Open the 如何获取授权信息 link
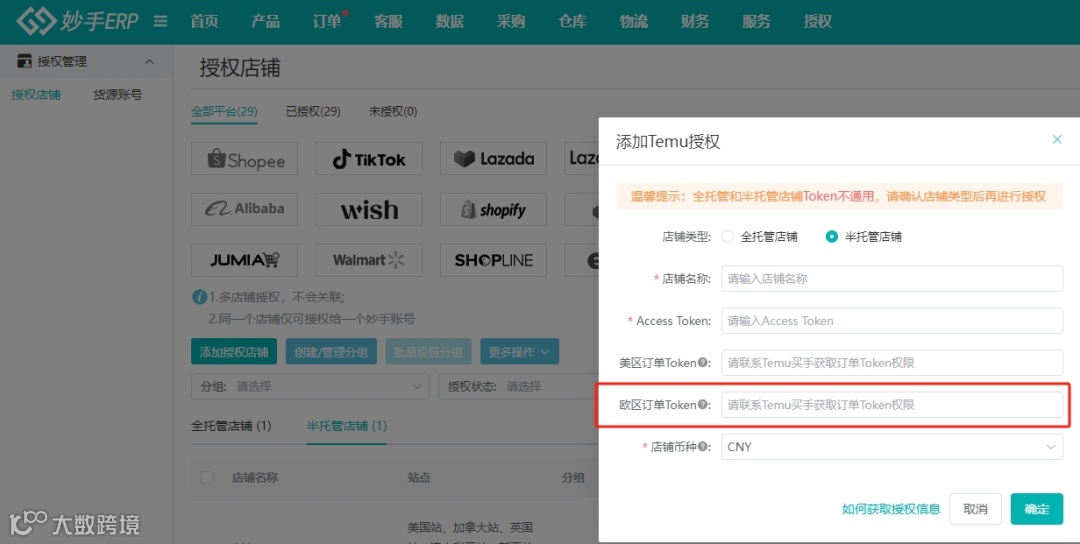This screenshot has width=1080, height=544. (891, 509)
